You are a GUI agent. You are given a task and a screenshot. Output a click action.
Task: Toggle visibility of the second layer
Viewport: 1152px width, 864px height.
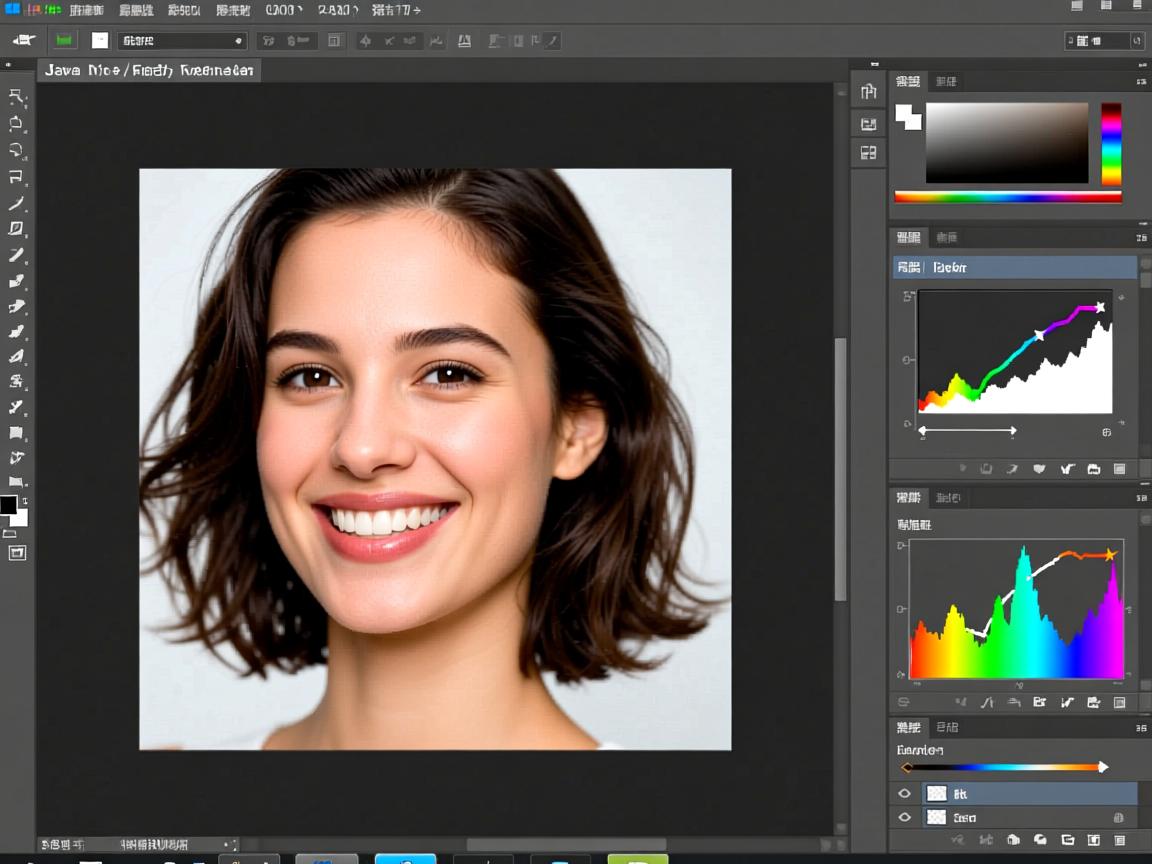click(x=905, y=817)
